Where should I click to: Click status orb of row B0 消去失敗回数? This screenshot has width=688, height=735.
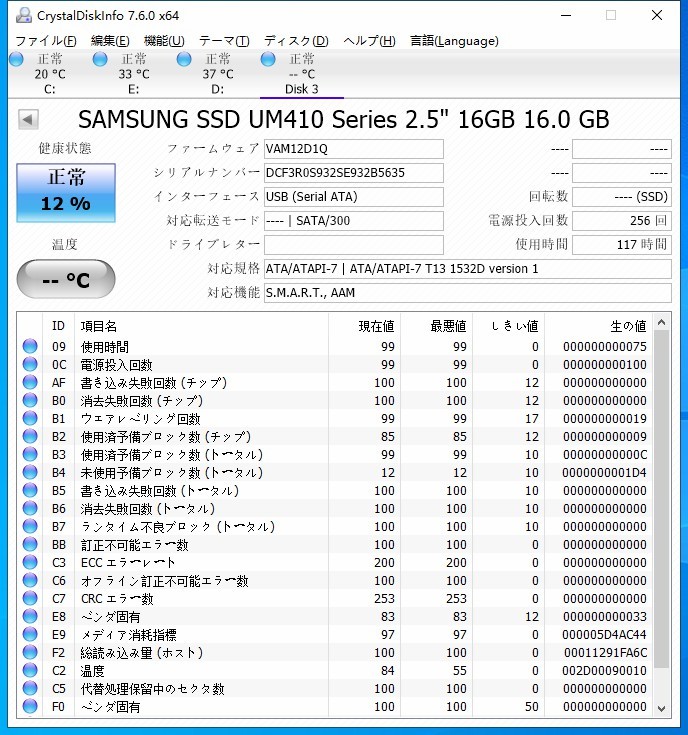point(30,400)
